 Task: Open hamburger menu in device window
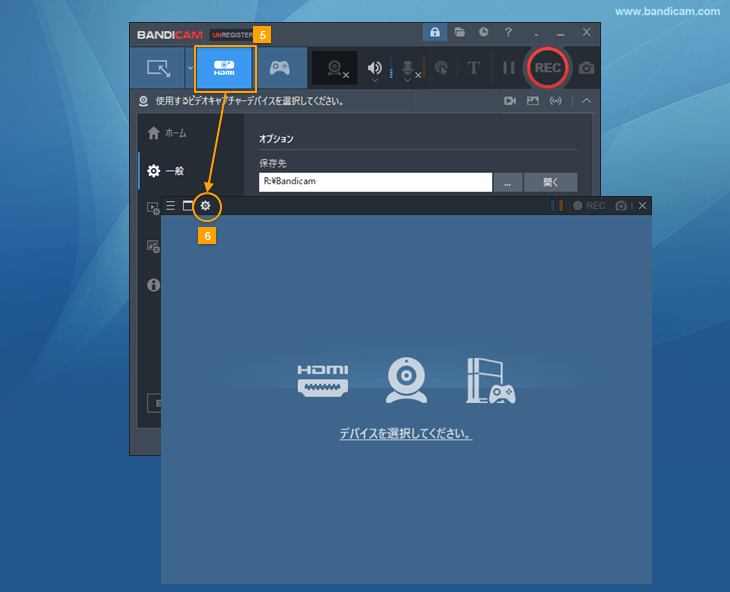170,206
